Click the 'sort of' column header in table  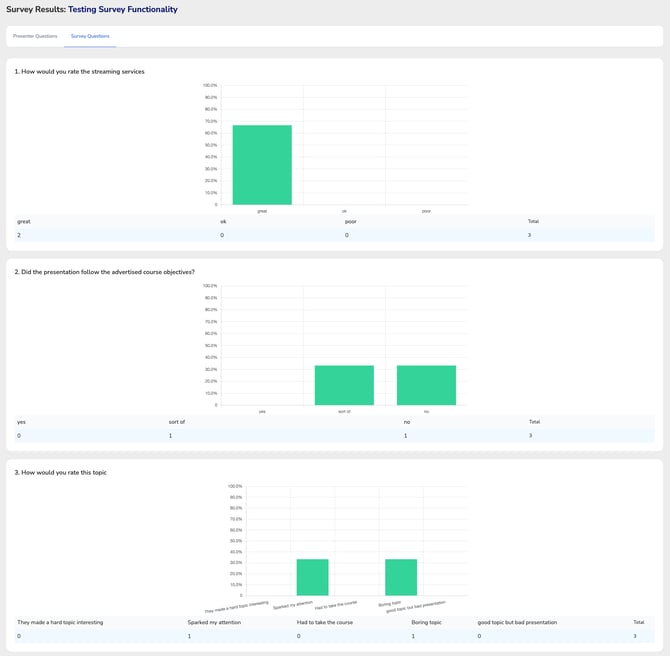point(177,422)
